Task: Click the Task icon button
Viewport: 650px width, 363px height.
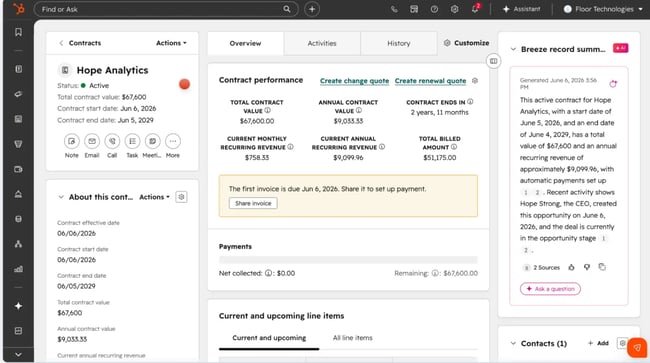Action: pos(132,141)
